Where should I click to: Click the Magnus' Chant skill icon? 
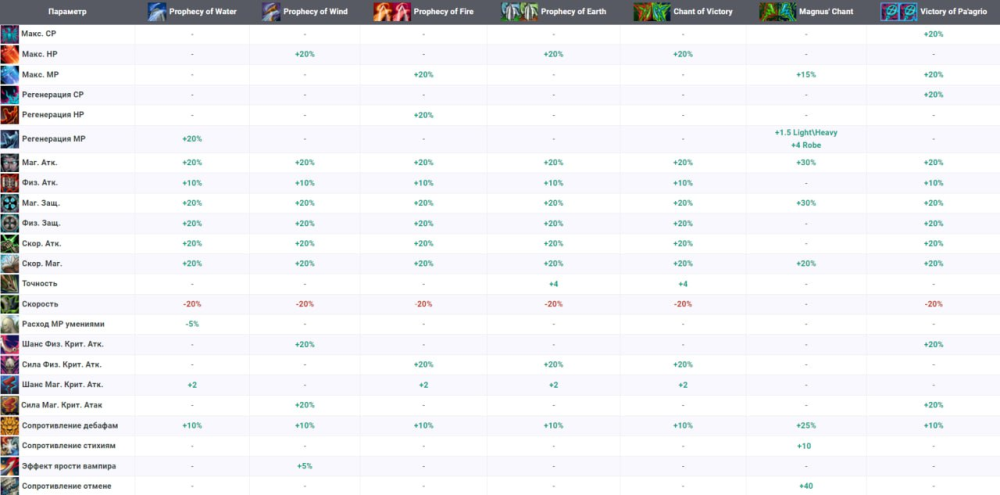click(x=770, y=12)
